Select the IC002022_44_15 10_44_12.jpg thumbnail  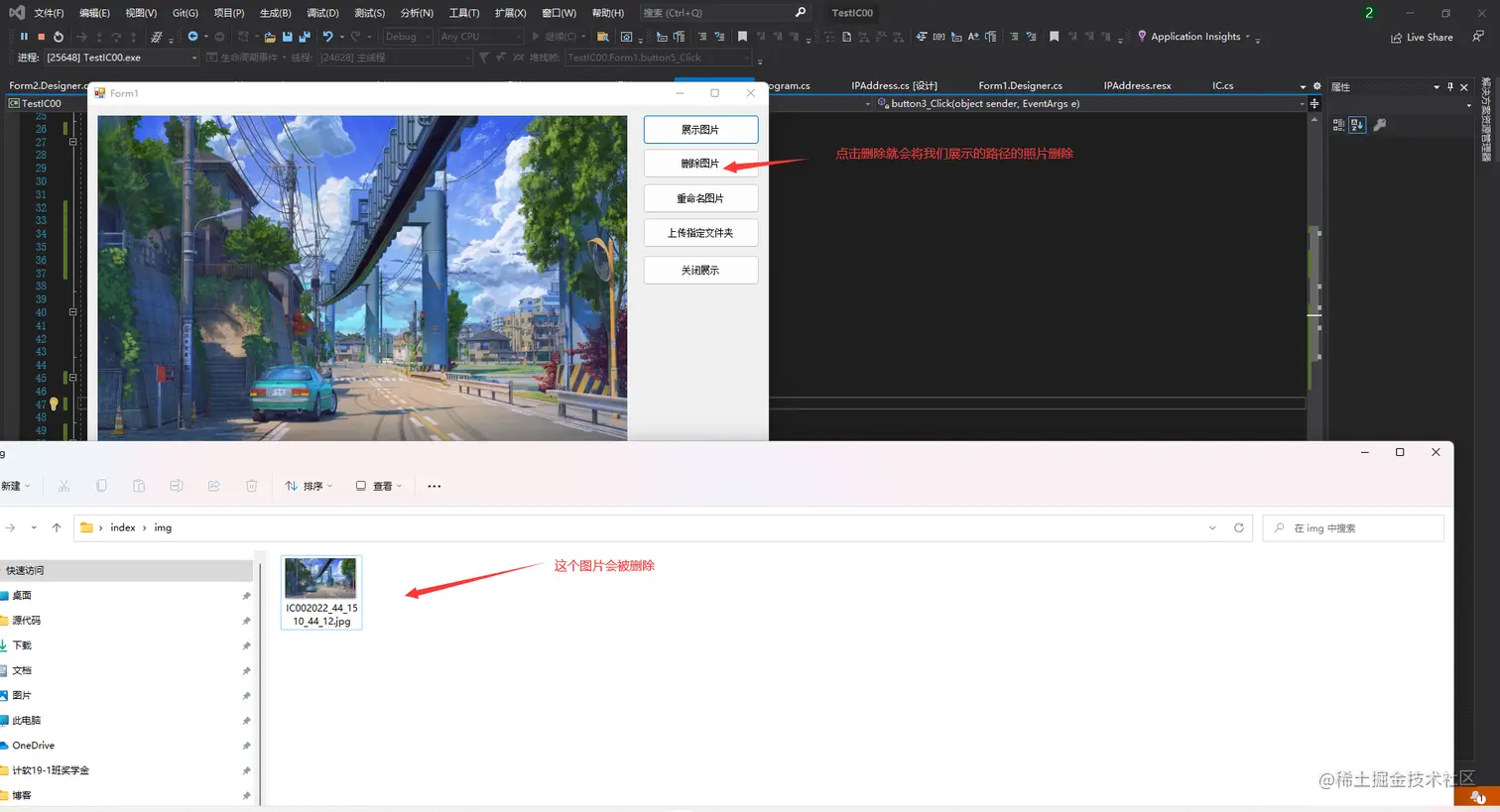[321, 592]
